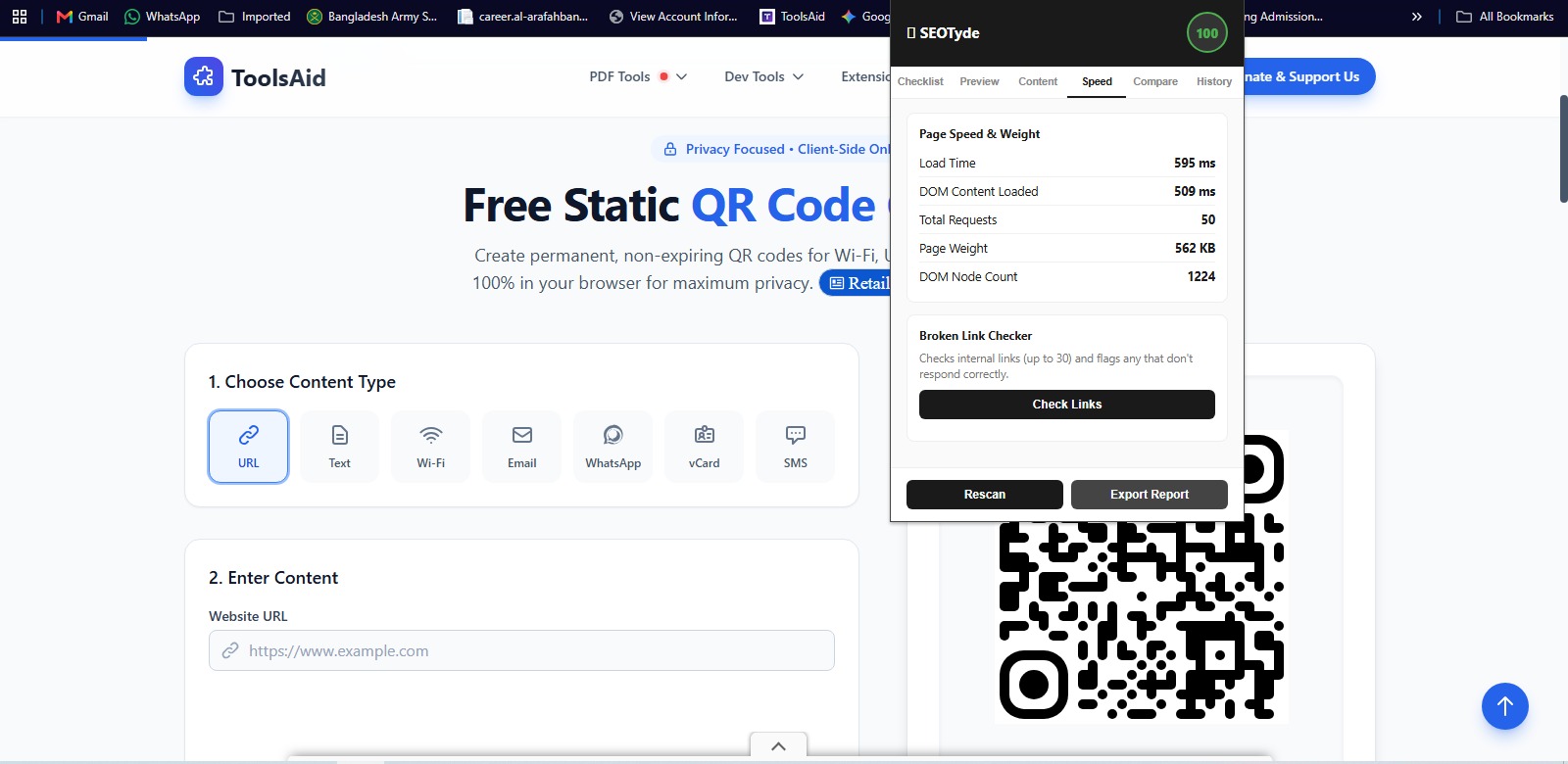
Task: Click the Export Report button
Action: point(1150,495)
